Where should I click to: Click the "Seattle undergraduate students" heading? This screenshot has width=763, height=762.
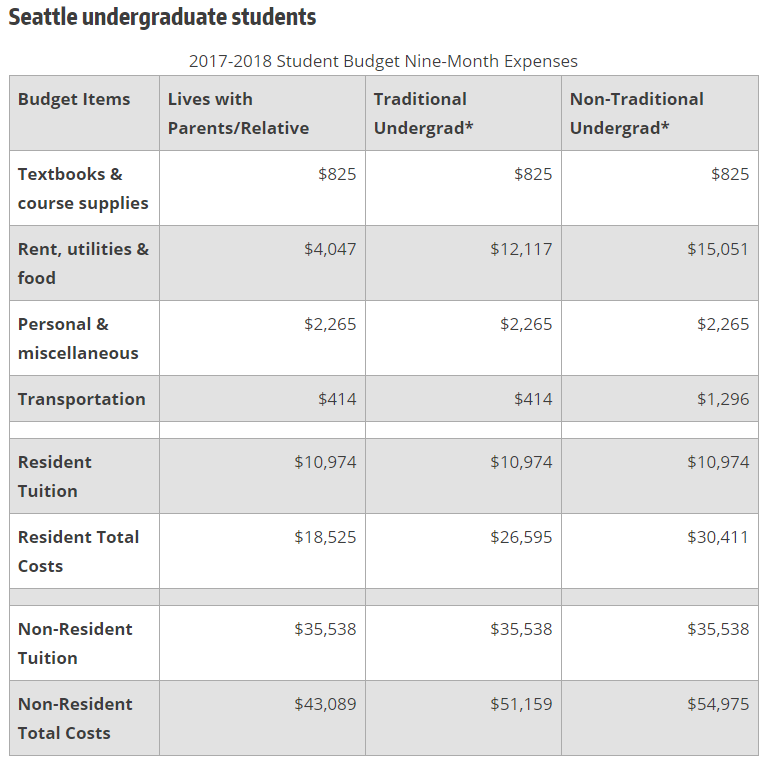pyautogui.click(x=163, y=18)
